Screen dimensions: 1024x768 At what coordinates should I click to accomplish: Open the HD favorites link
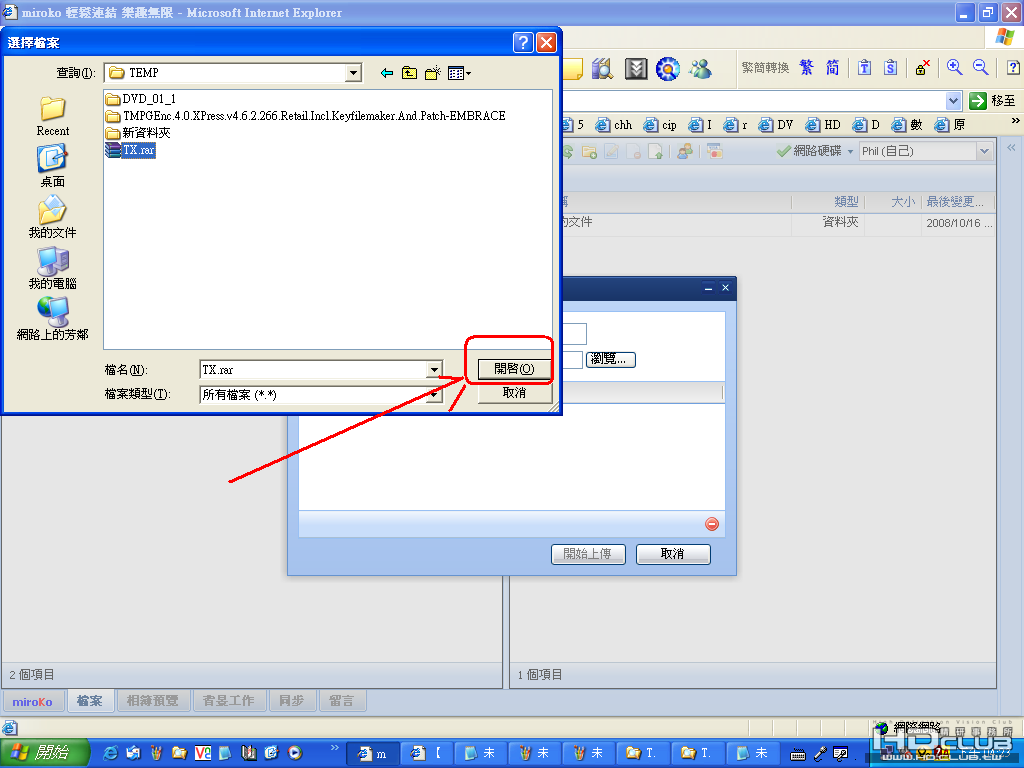823,125
